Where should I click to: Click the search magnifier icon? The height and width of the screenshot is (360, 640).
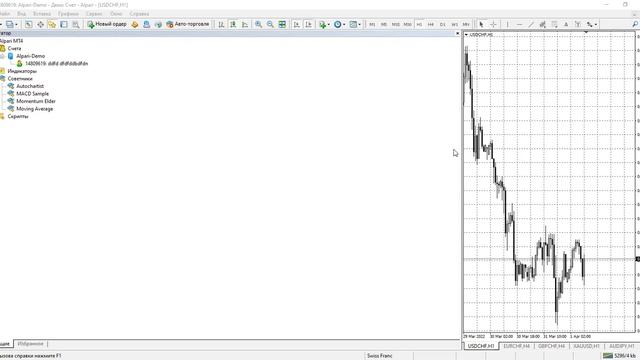(x=635, y=24)
